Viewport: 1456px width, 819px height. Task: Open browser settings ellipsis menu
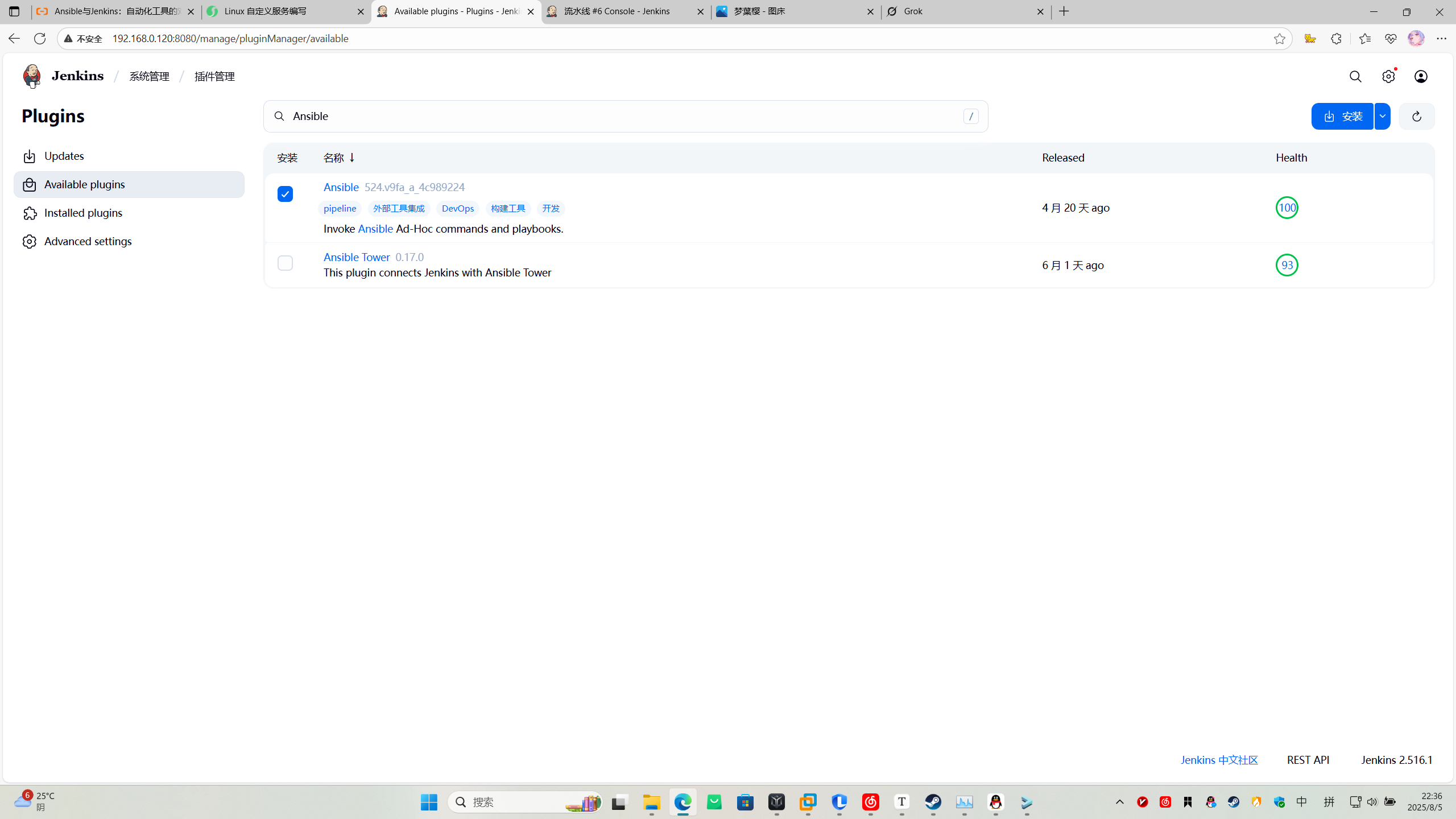(x=1441, y=39)
